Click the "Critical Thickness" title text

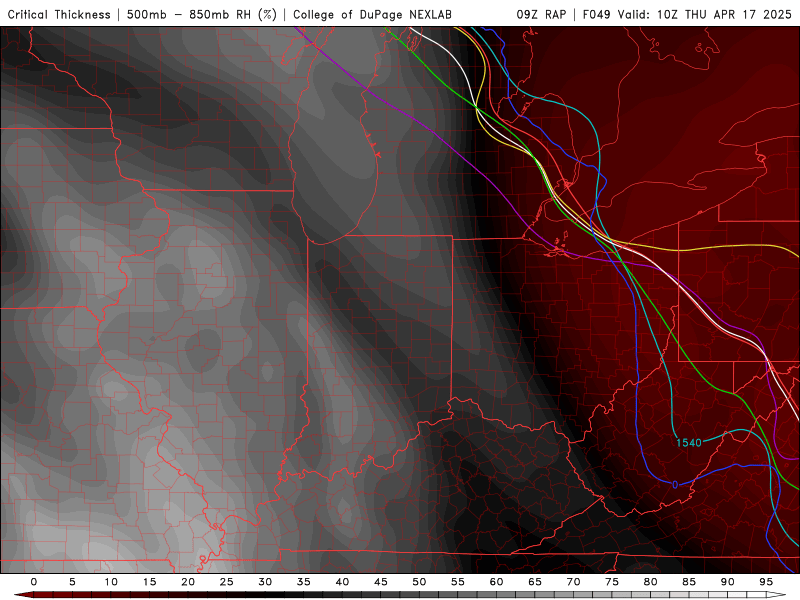coord(59,14)
